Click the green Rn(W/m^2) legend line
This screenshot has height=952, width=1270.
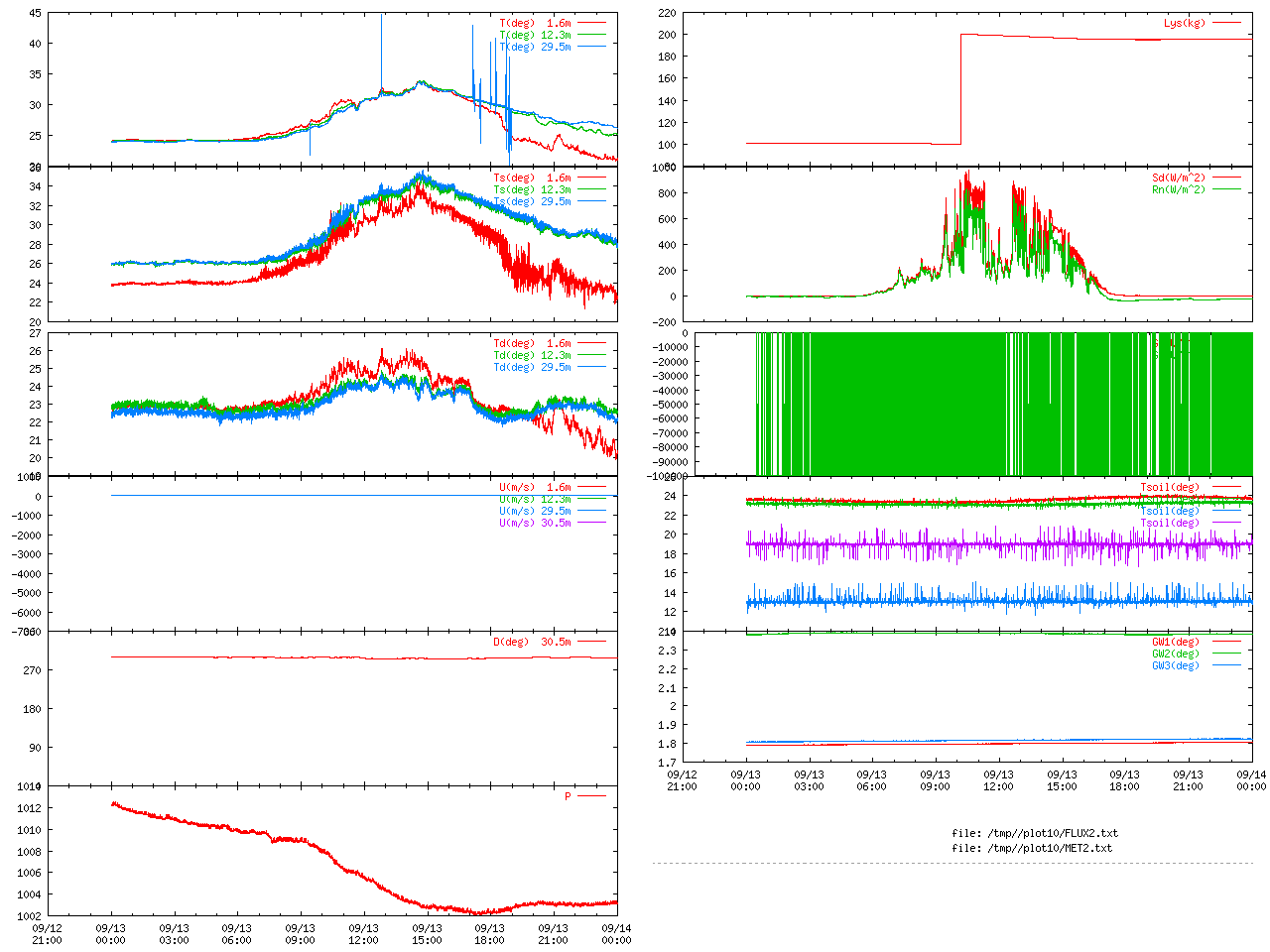click(x=1226, y=189)
